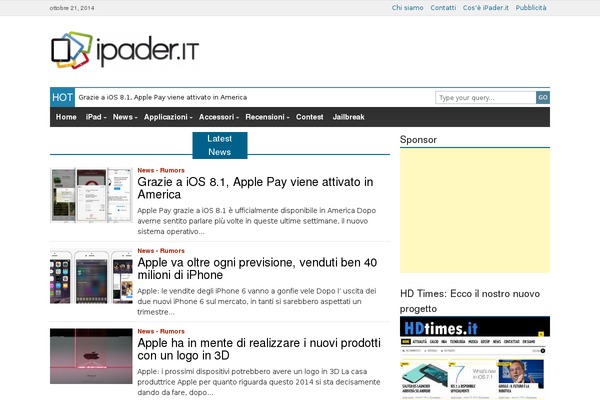Open the Contatti page link

click(443, 8)
